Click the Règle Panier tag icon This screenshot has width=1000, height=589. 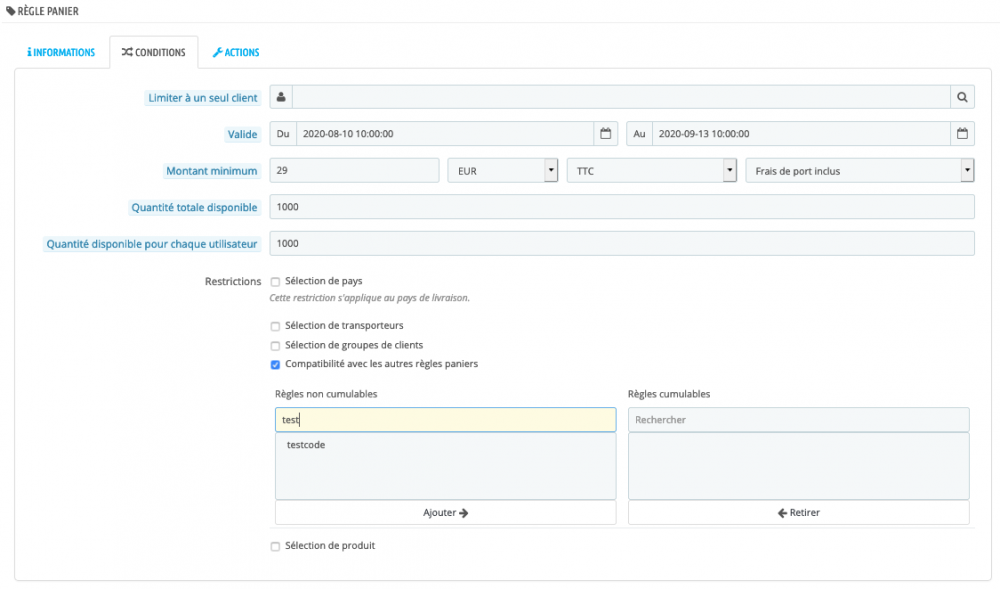[10, 11]
